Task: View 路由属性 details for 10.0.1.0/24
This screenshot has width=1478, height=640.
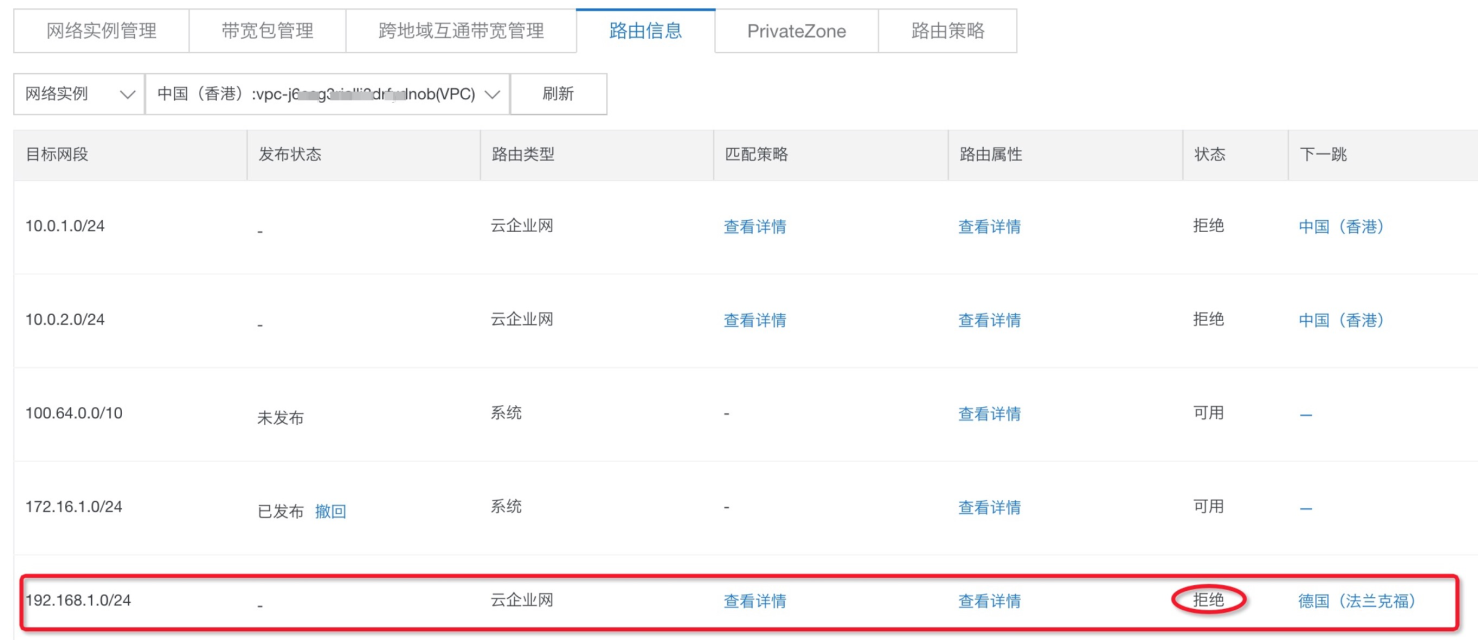Action: pyautogui.click(x=989, y=227)
